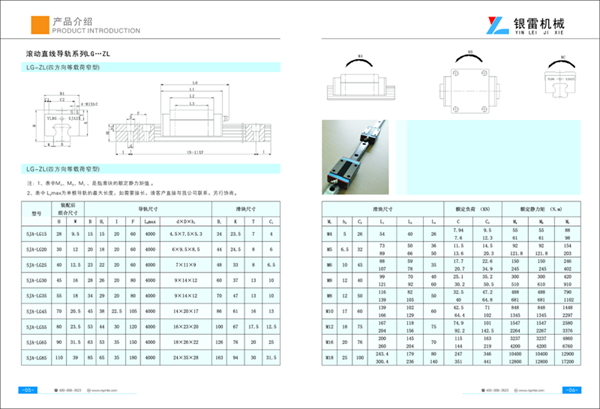Click the MC moment rail diagram
The image size is (600, 409).
pos(558,86)
